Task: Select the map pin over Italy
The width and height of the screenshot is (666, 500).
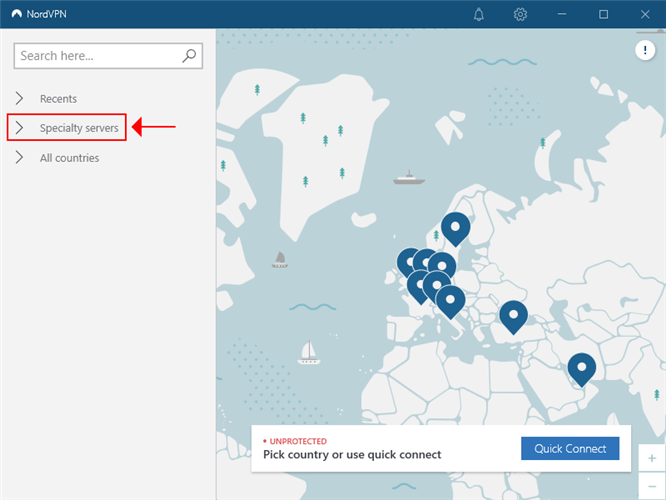Action: 450,300
